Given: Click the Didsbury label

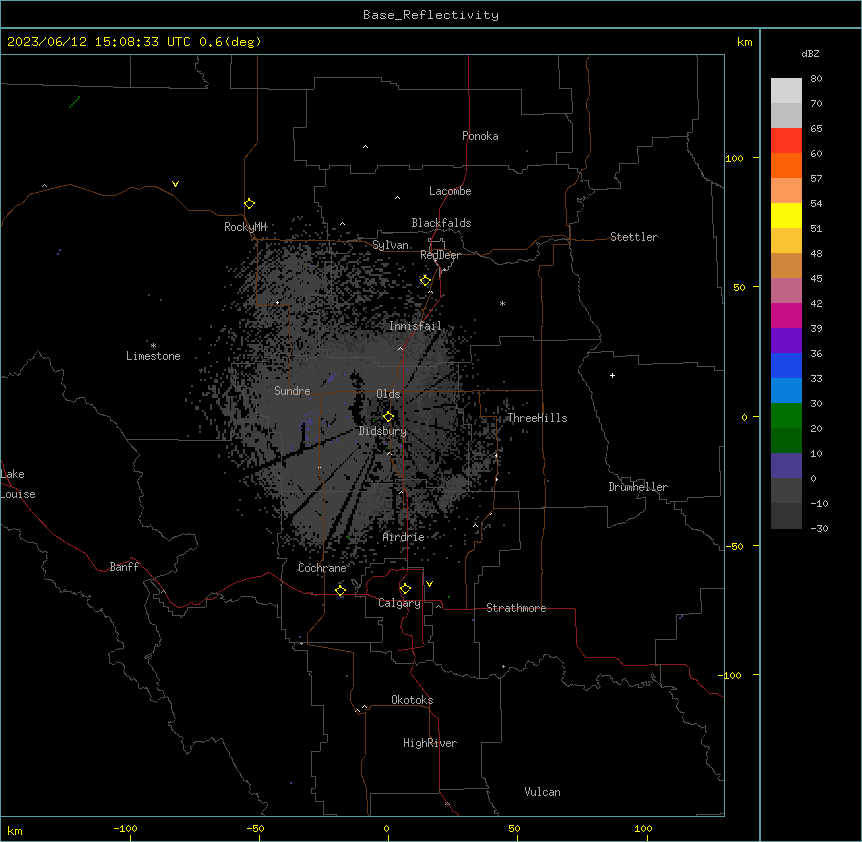Looking at the screenshot, I should click(x=383, y=431).
